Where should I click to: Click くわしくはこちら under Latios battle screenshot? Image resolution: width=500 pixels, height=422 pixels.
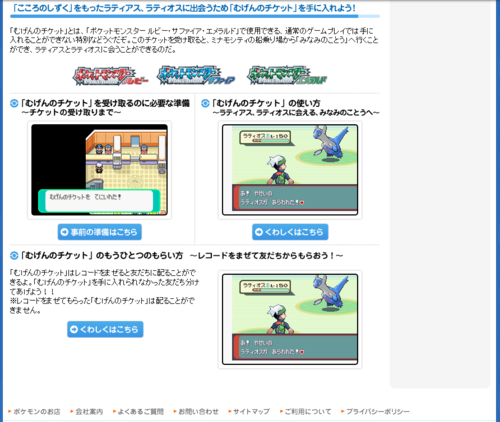(x=290, y=232)
